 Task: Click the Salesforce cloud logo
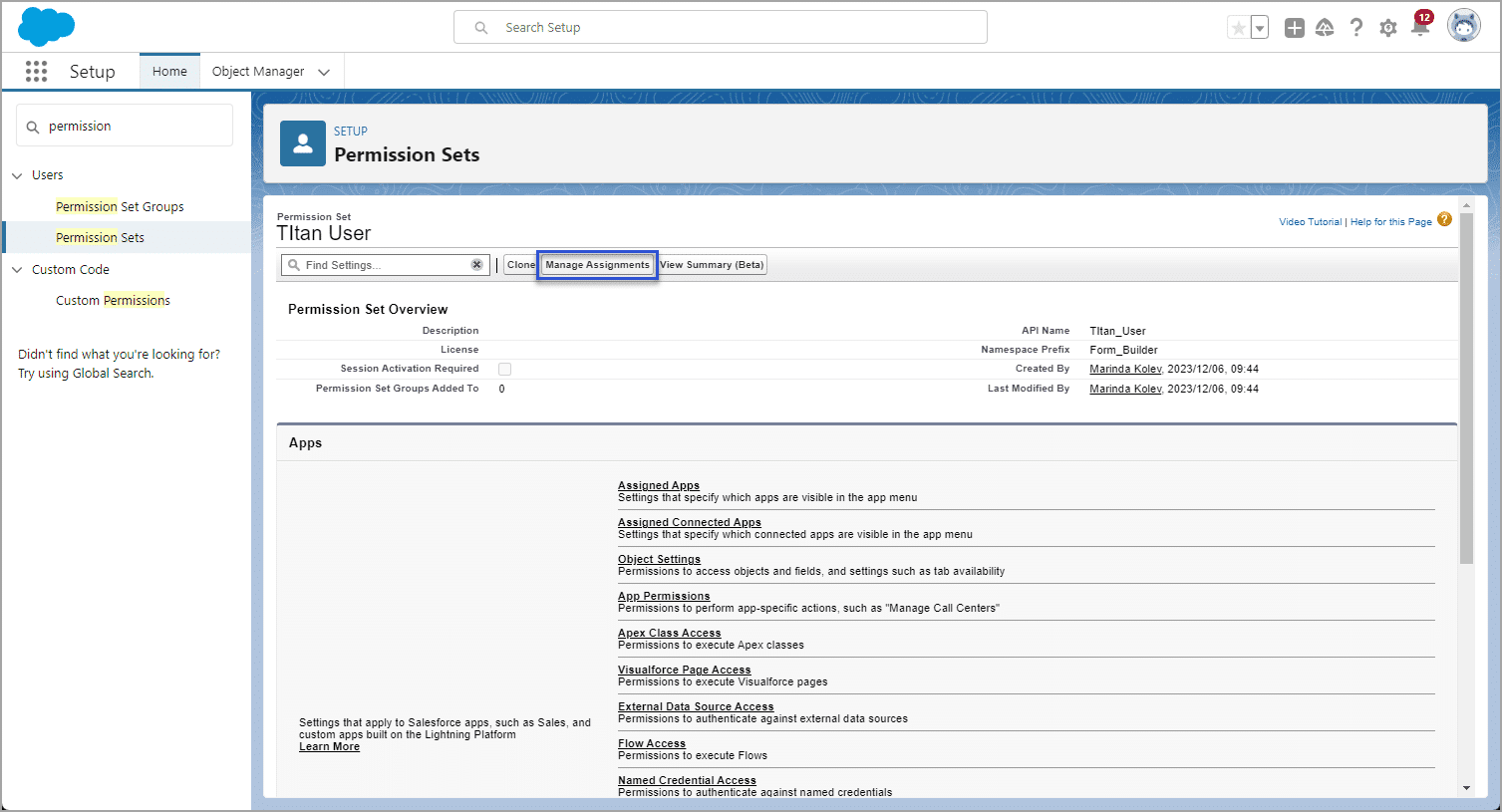click(x=46, y=26)
